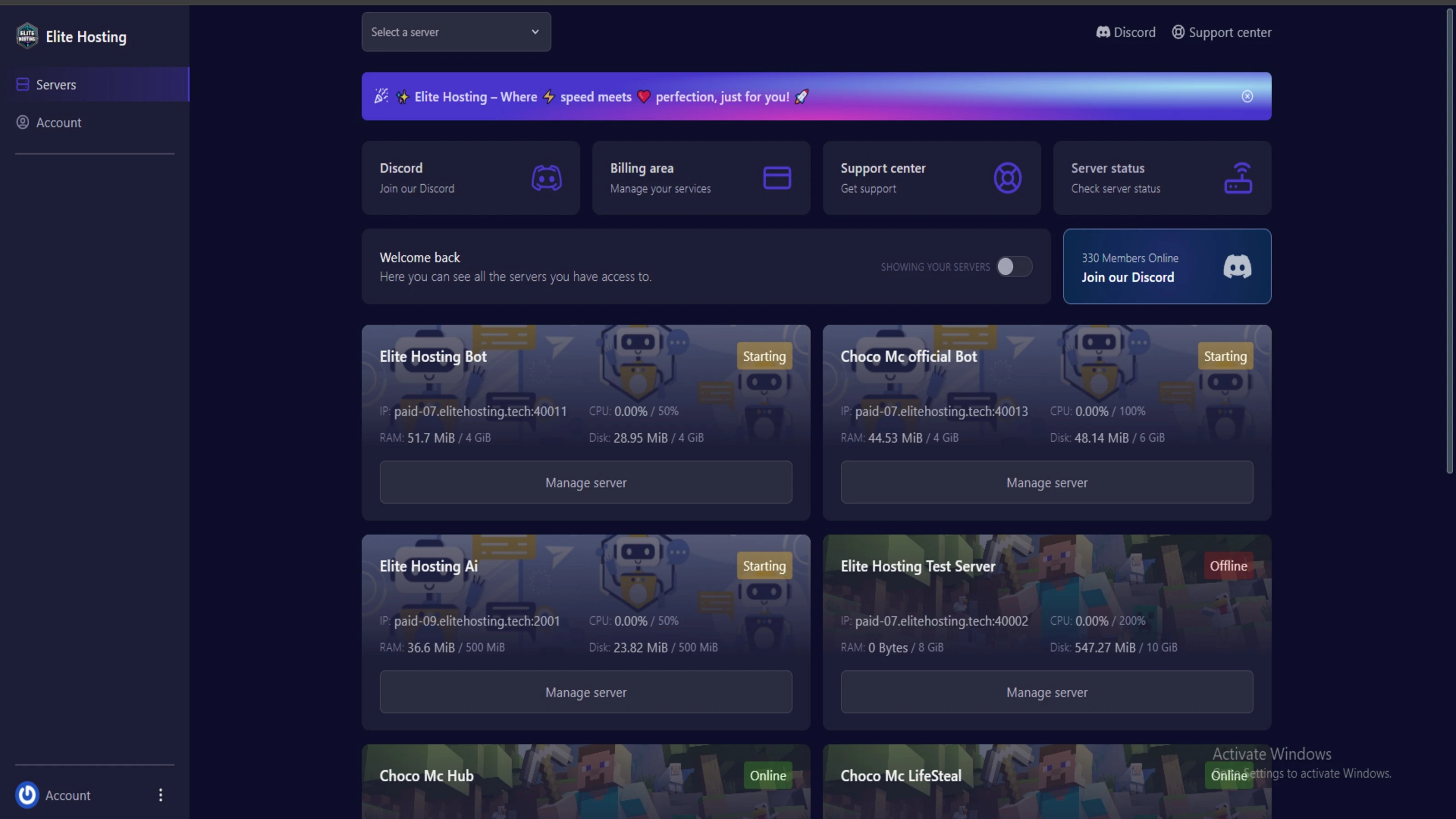The height and width of the screenshot is (819, 1456).
Task: Dismiss the Elite Hosting announcement banner
Action: pos(1247,96)
